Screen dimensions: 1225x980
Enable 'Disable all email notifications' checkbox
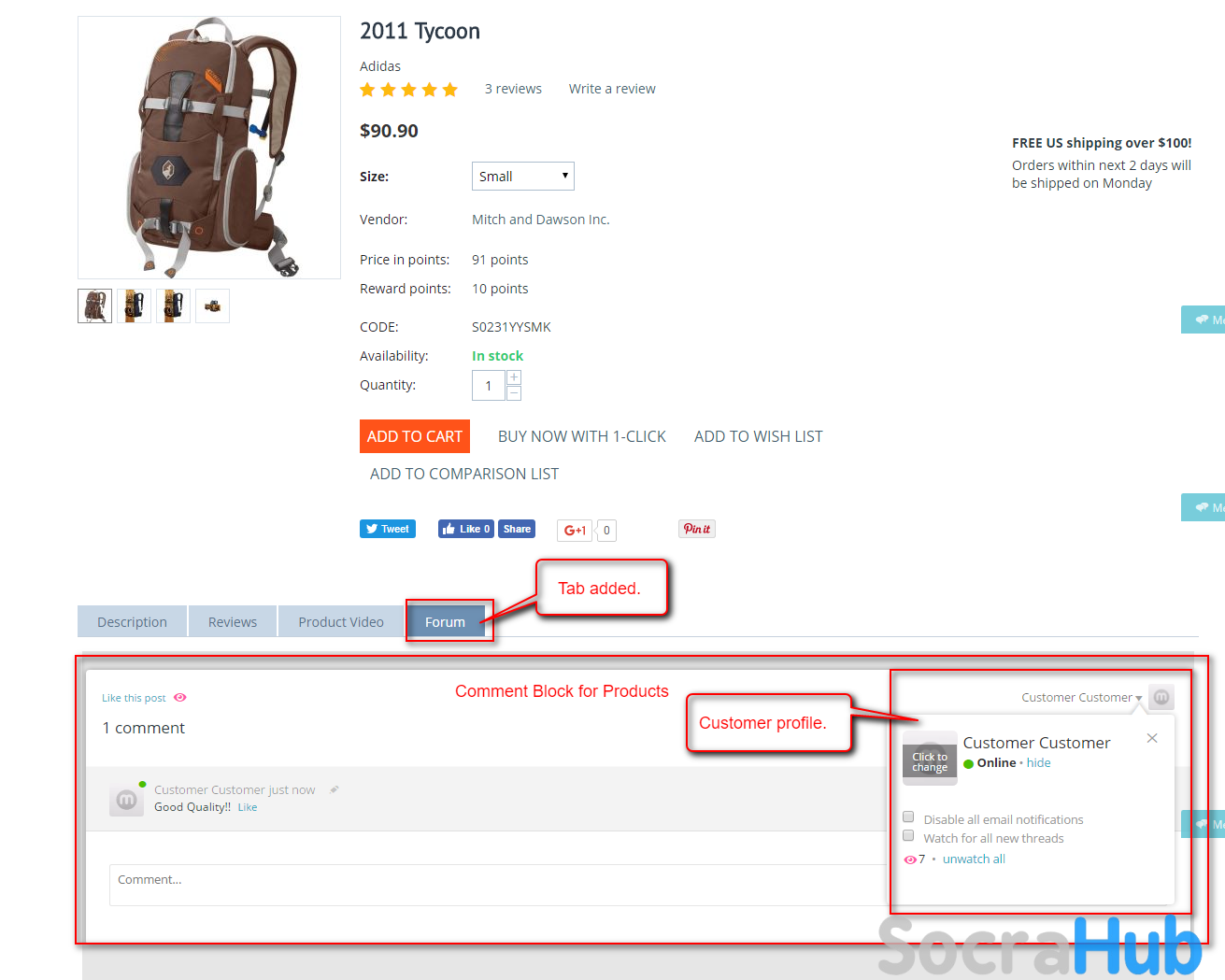click(x=908, y=817)
